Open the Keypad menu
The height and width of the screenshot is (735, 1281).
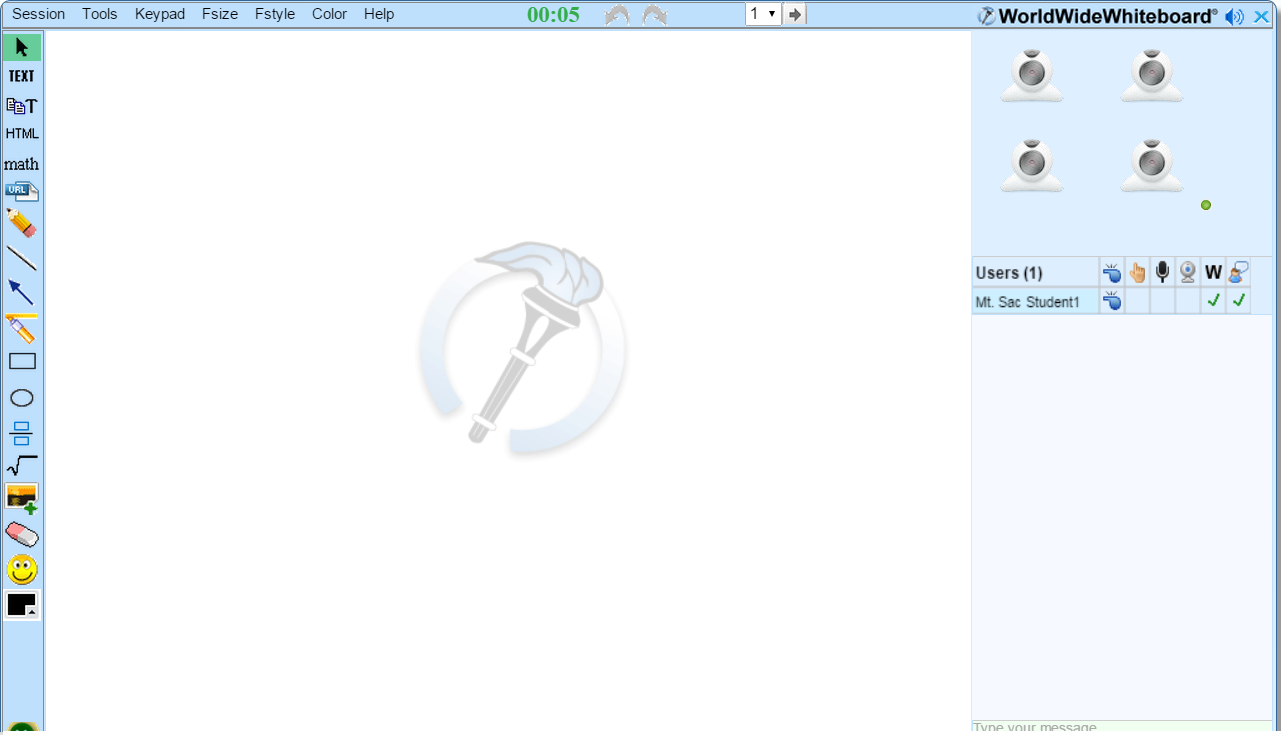point(160,14)
